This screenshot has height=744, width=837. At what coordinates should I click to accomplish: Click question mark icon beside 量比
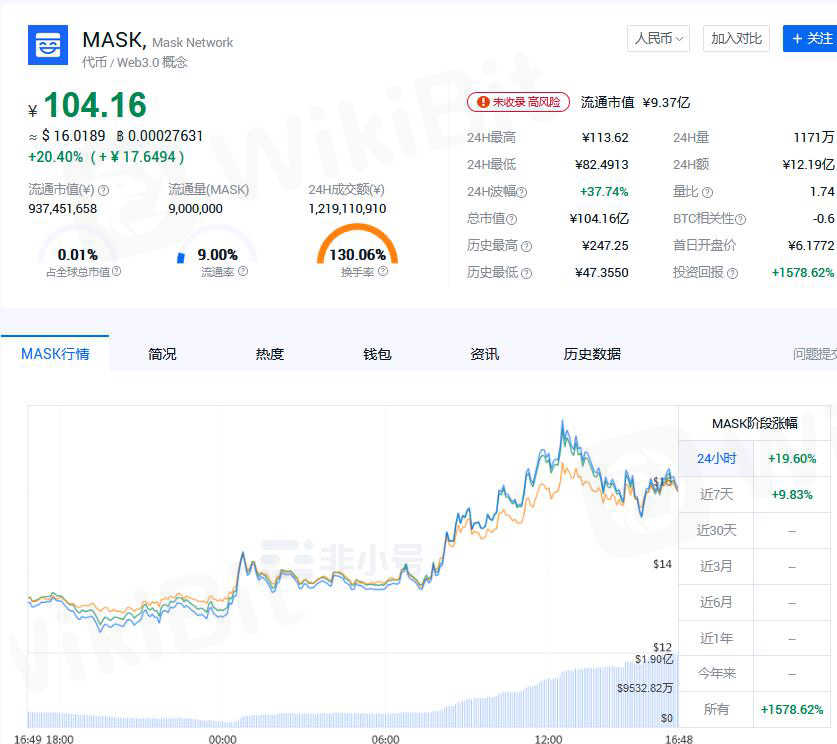(x=708, y=192)
